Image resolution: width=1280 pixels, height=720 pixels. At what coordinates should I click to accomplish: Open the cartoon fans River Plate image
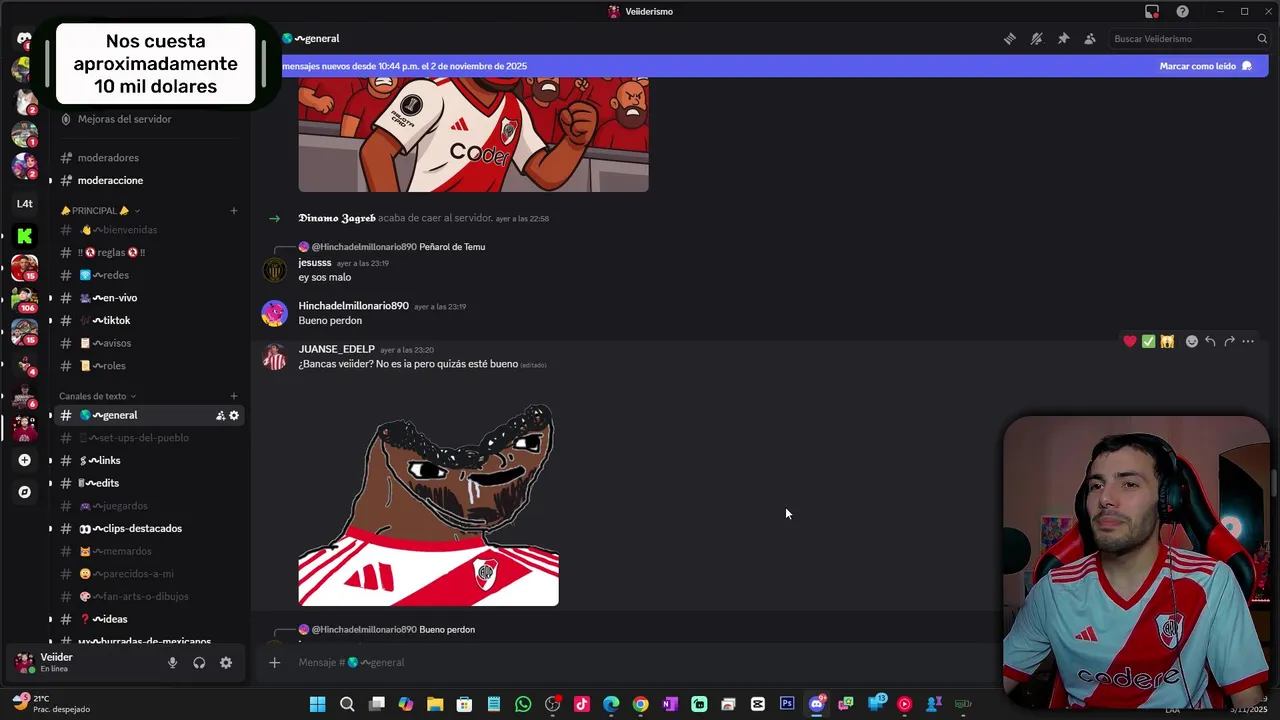coord(473,134)
